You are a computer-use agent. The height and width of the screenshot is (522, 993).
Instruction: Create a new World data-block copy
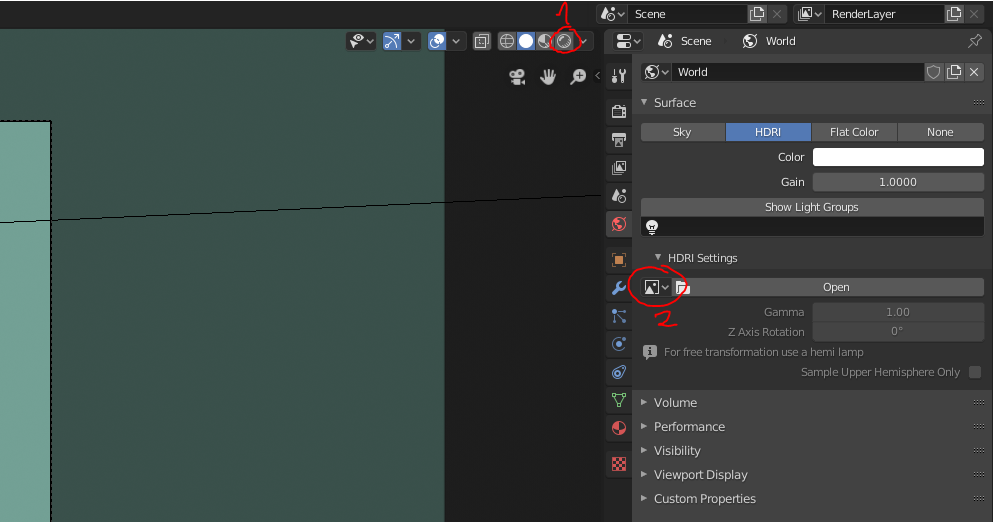(954, 72)
